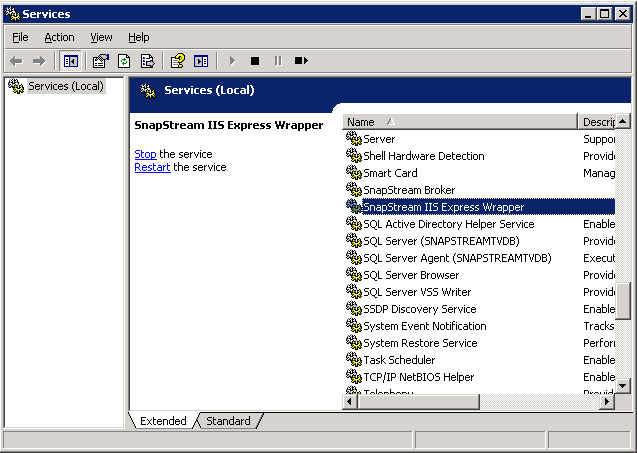
Task: Click the vertical scrollbar thumb
Action: [x=623, y=300]
